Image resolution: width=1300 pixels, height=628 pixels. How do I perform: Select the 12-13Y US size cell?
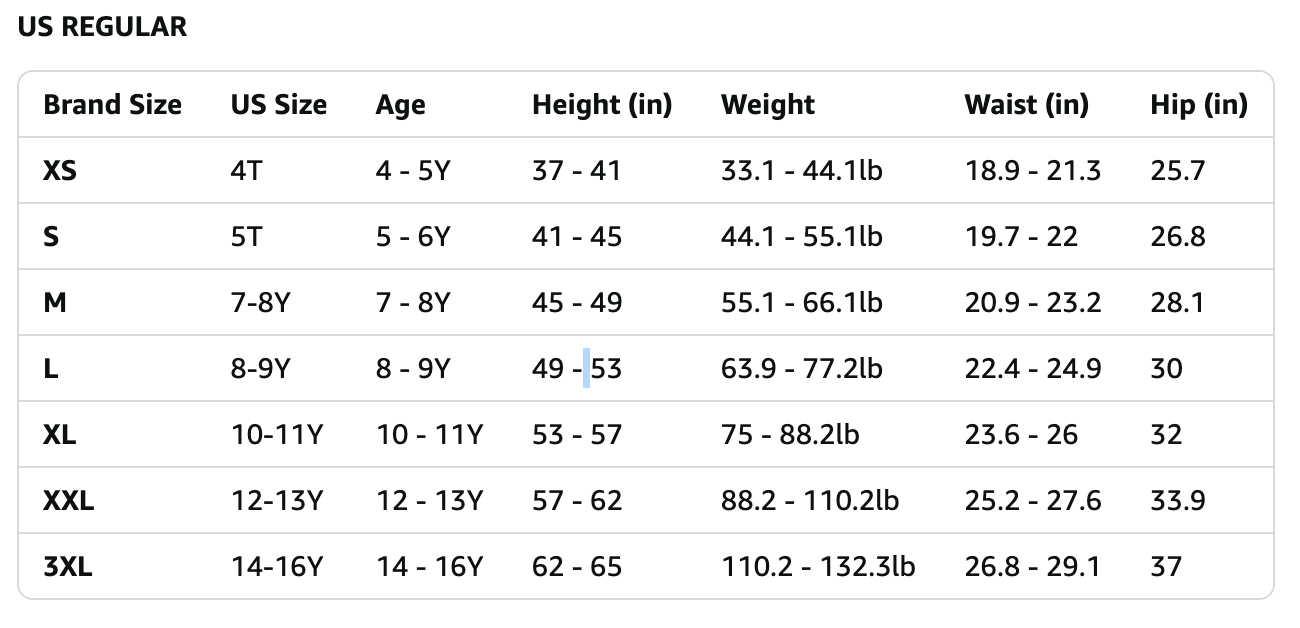click(276, 501)
